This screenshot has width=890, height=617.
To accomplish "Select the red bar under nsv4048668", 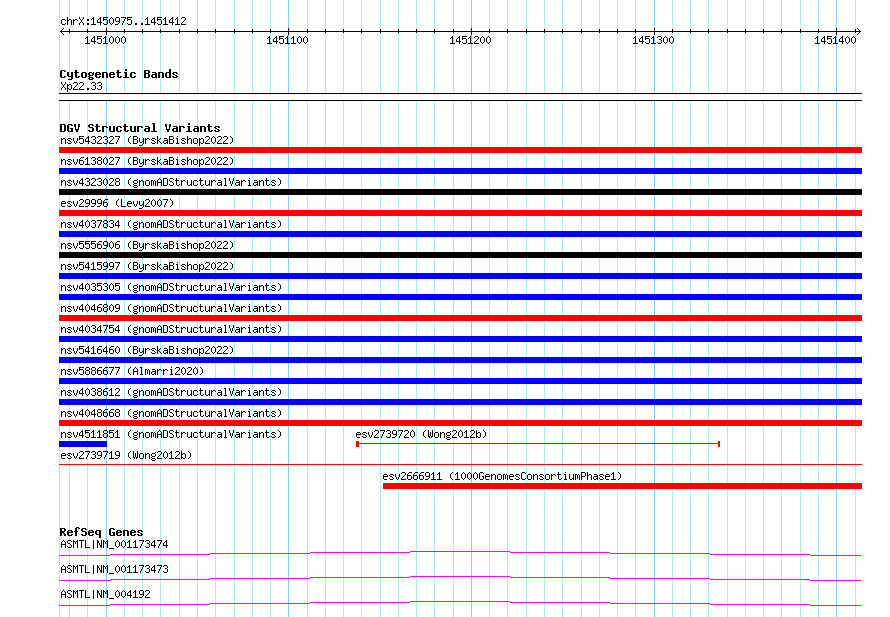I will [460, 423].
